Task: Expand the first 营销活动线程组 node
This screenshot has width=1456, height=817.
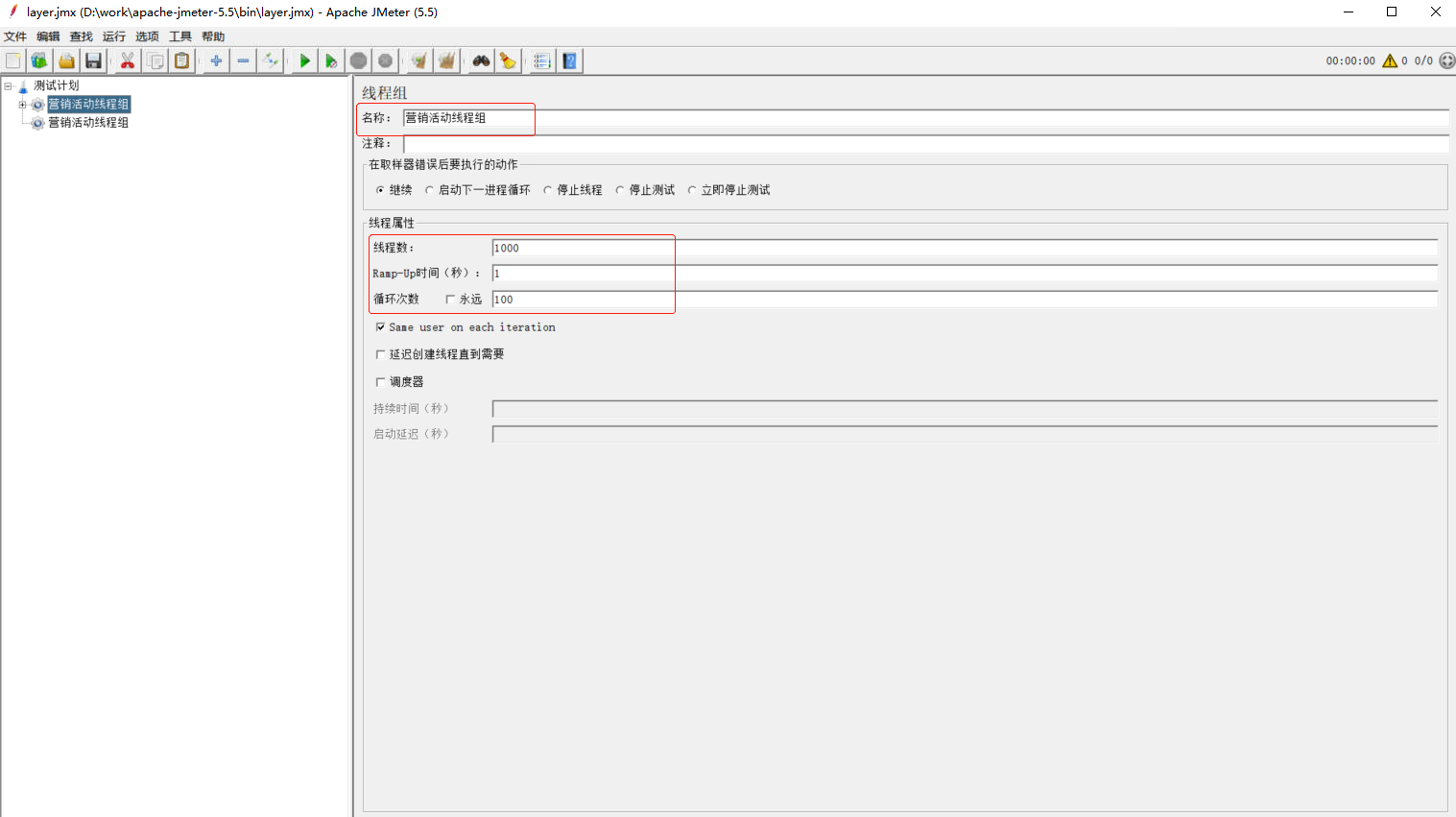Action: [22, 104]
